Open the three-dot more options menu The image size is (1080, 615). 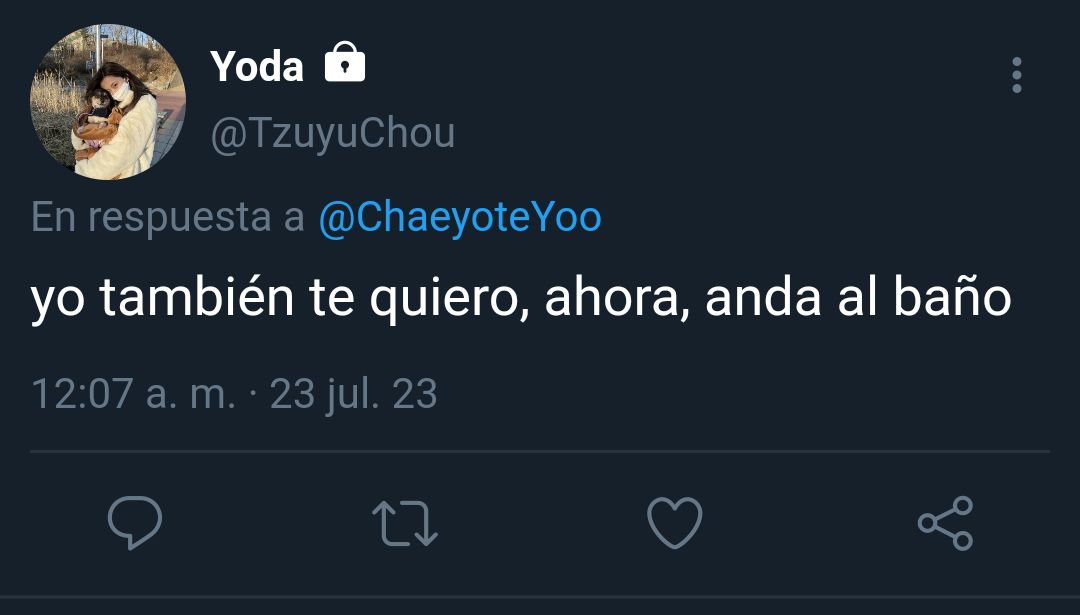[1017, 75]
